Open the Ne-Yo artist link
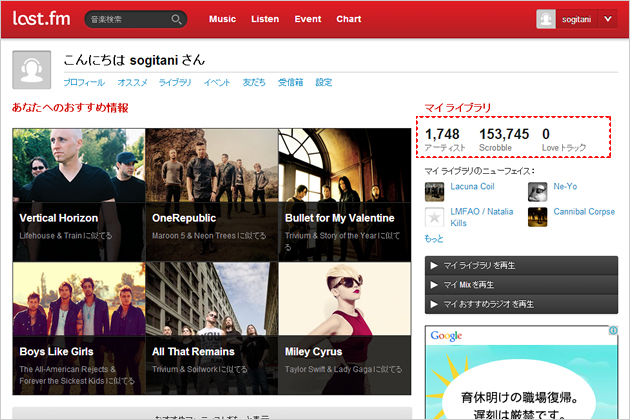Viewport: 630px width, 420px height. 565,186
